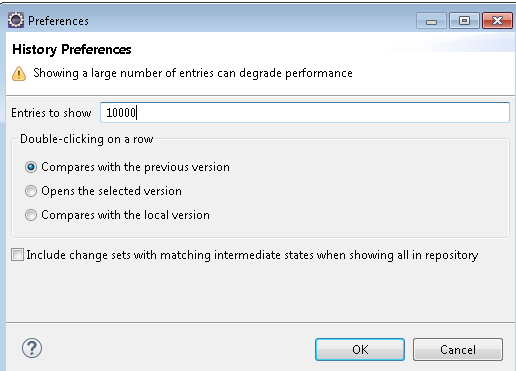Viewport: 516px width, 371px height.
Task: Click the 'Preferences' title bar text
Action: coord(58,21)
